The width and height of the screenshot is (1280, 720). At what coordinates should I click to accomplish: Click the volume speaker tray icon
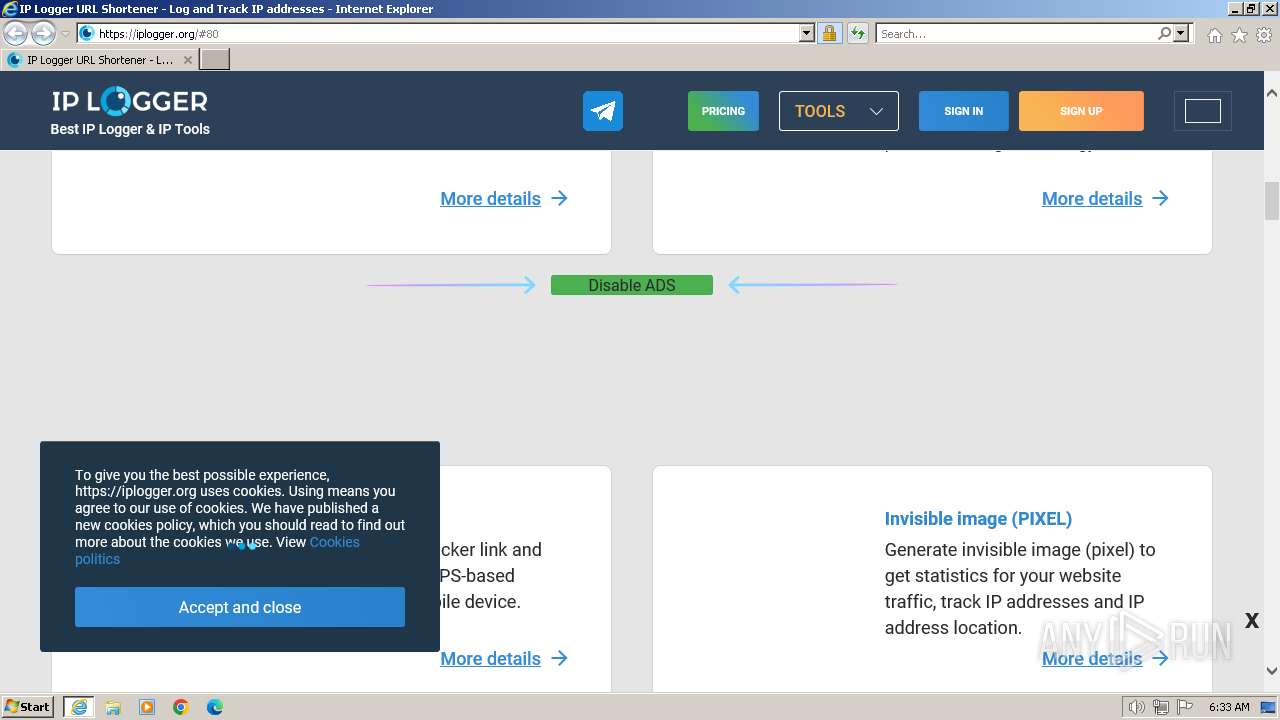pyautogui.click(x=1136, y=707)
